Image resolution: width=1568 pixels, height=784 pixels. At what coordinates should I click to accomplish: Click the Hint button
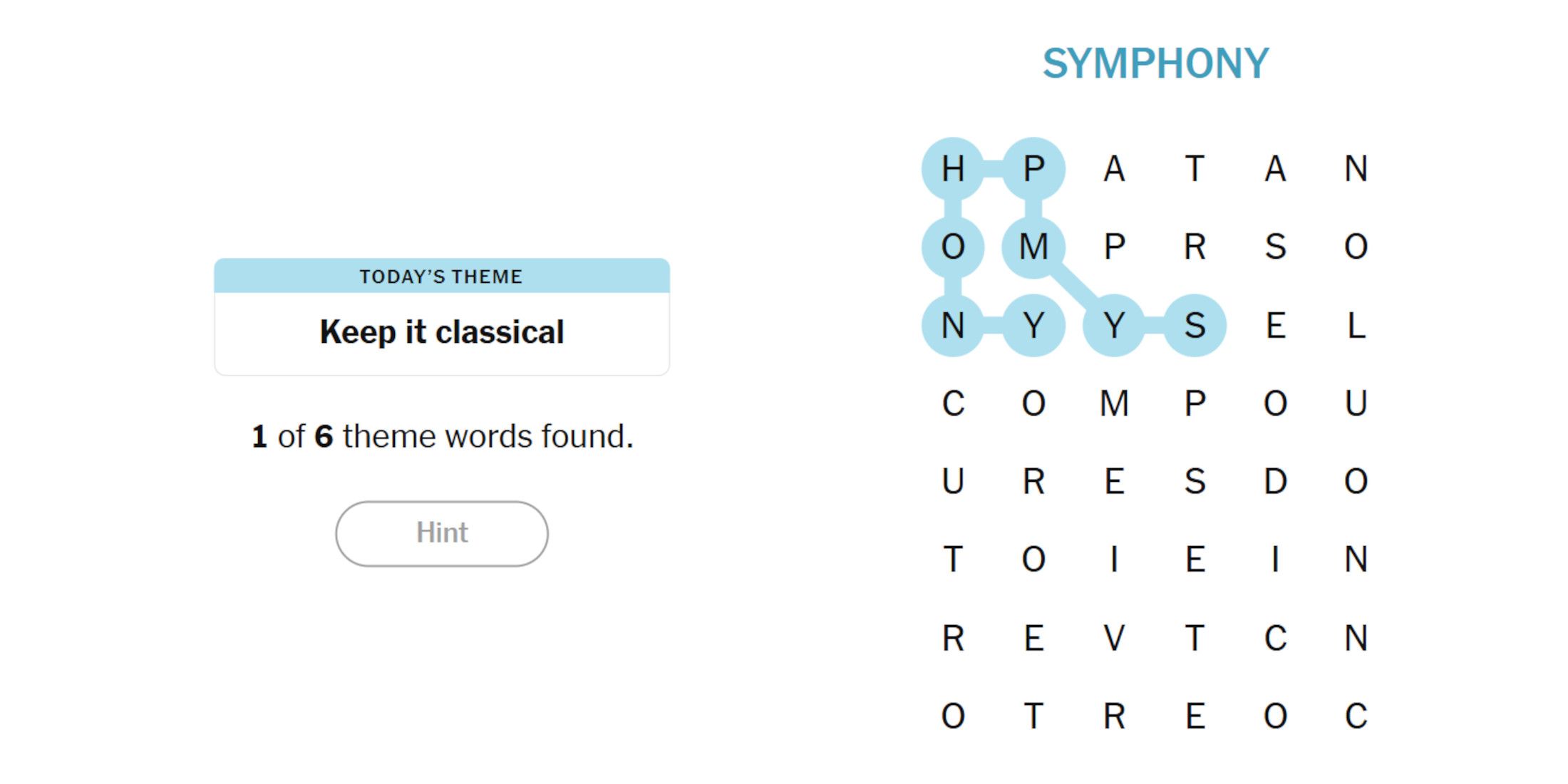pyautogui.click(x=442, y=533)
